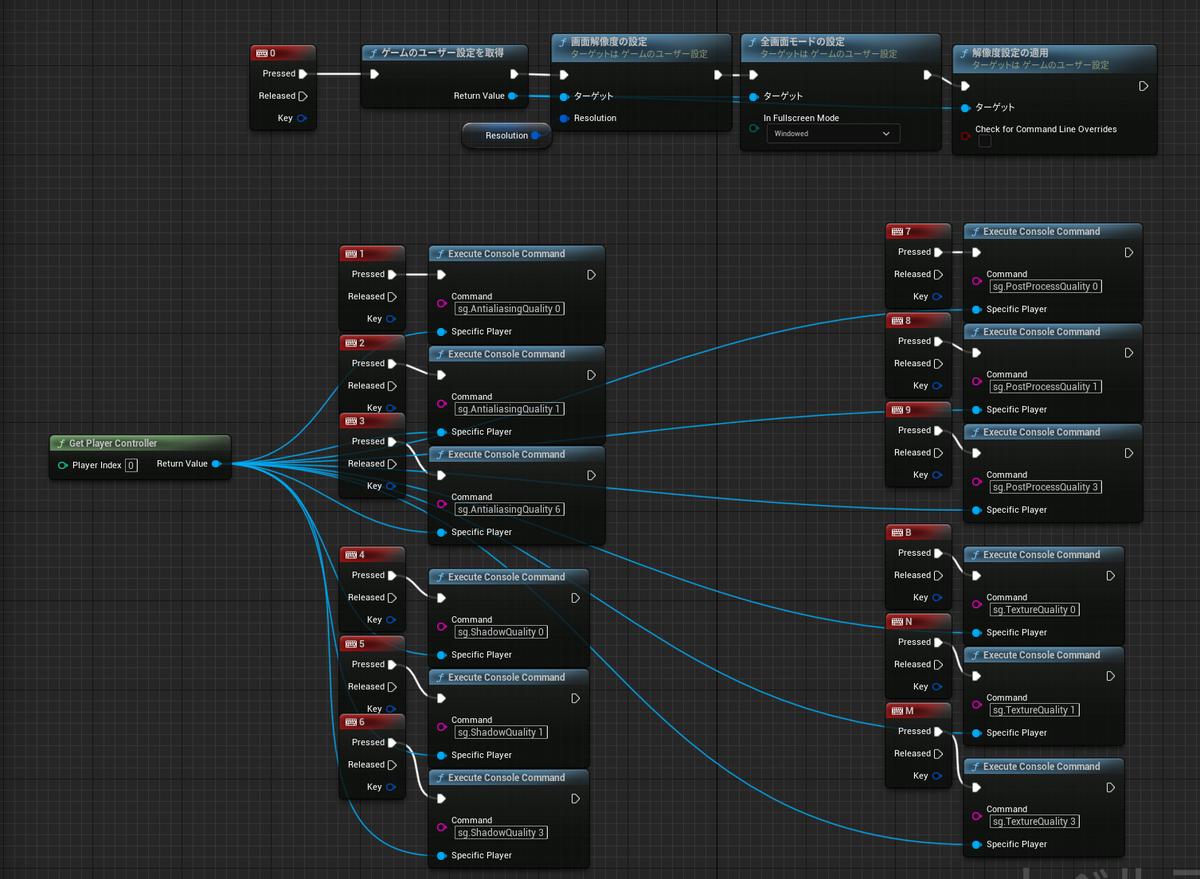Viewport: 1200px width, 879px height.
Task: Click the Key pin on key M node
Action: coord(937,776)
